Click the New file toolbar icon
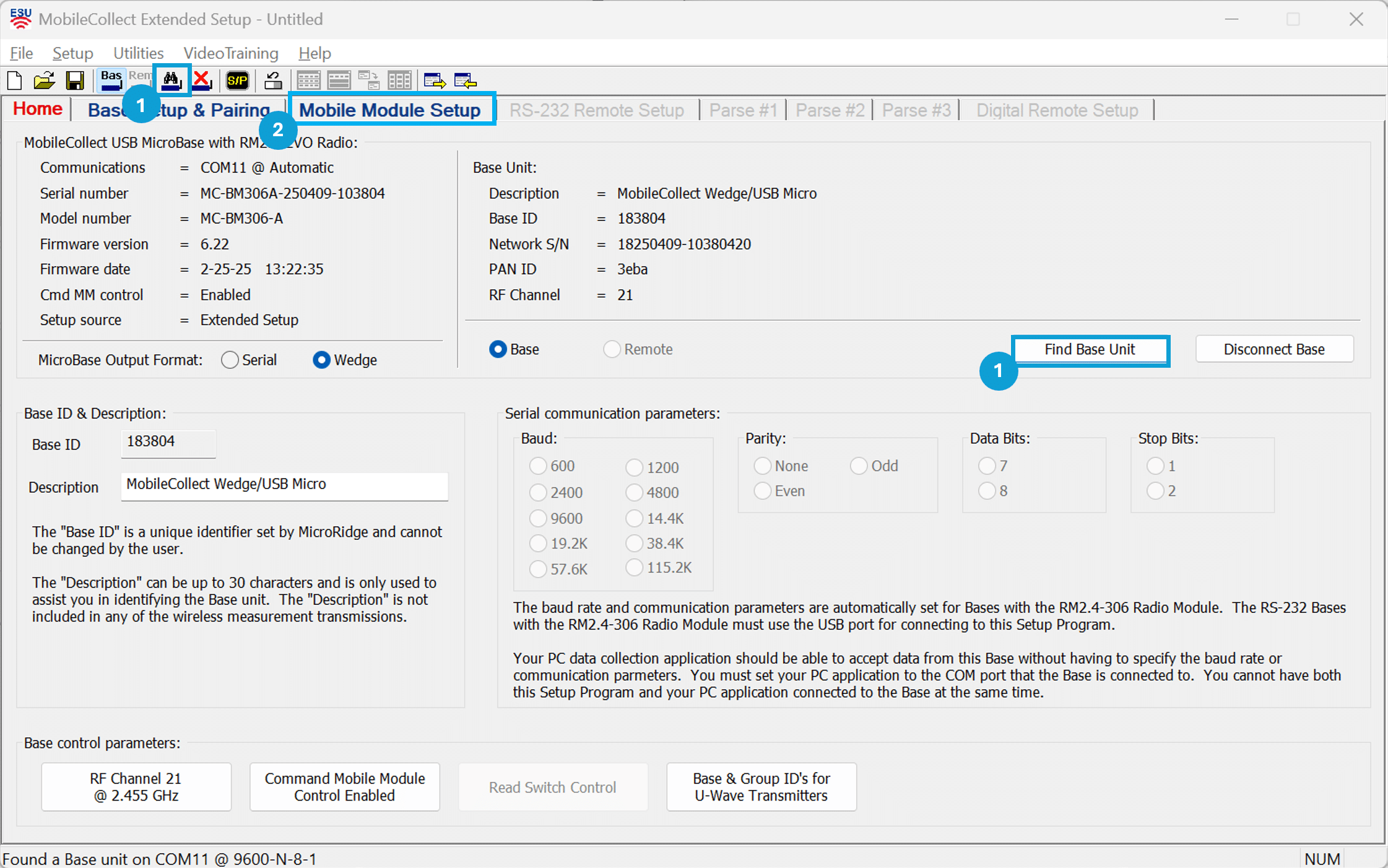This screenshot has height=868, width=1388. click(x=15, y=80)
